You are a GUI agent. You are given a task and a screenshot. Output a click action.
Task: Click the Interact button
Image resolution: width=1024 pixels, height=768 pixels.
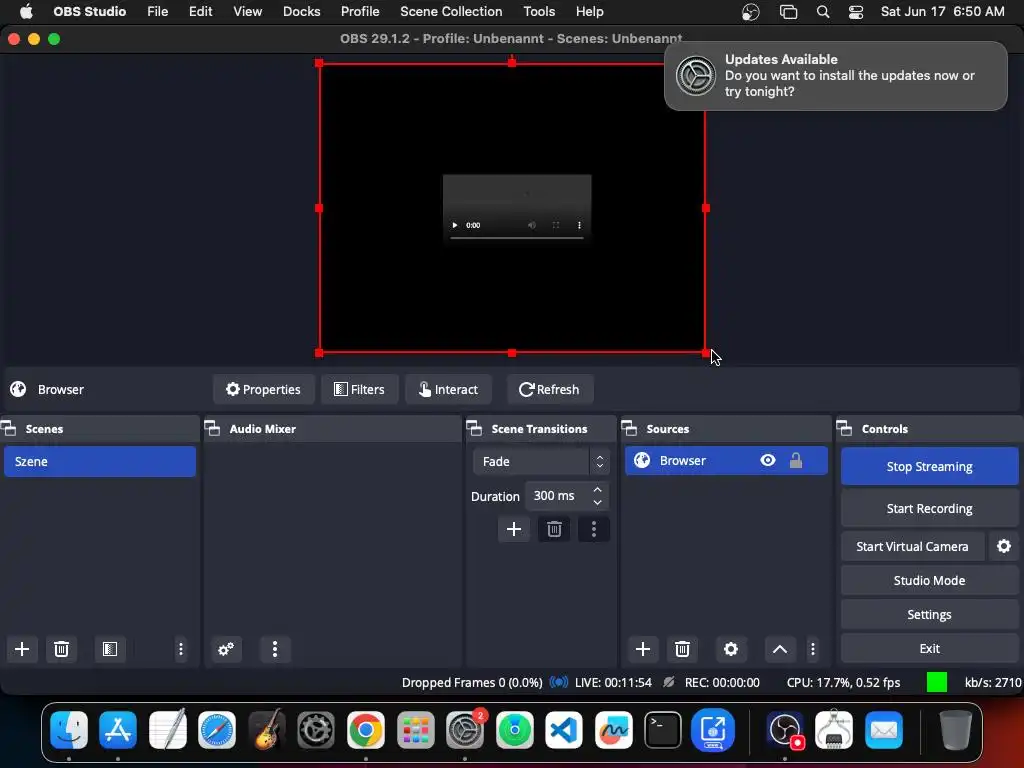(x=448, y=389)
